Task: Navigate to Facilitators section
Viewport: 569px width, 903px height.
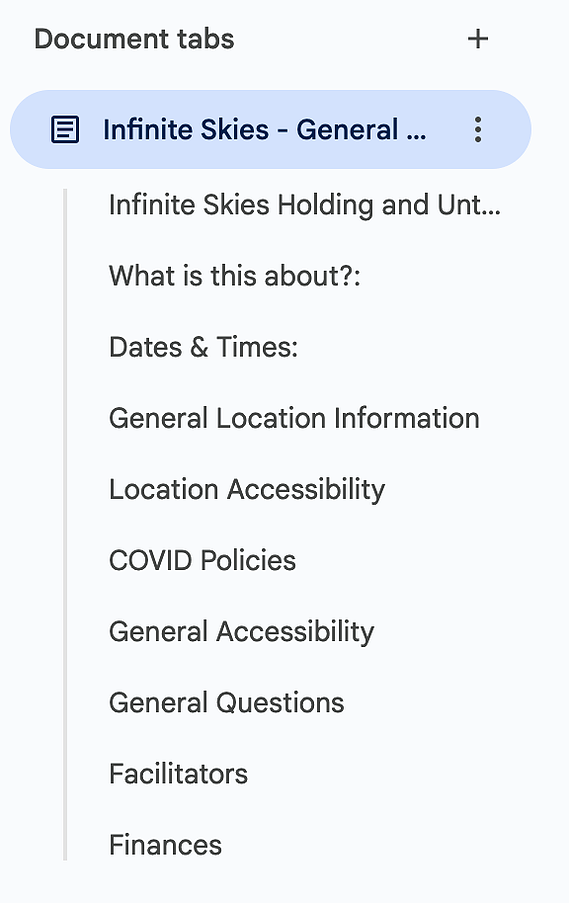Action: (x=178, y=774)
